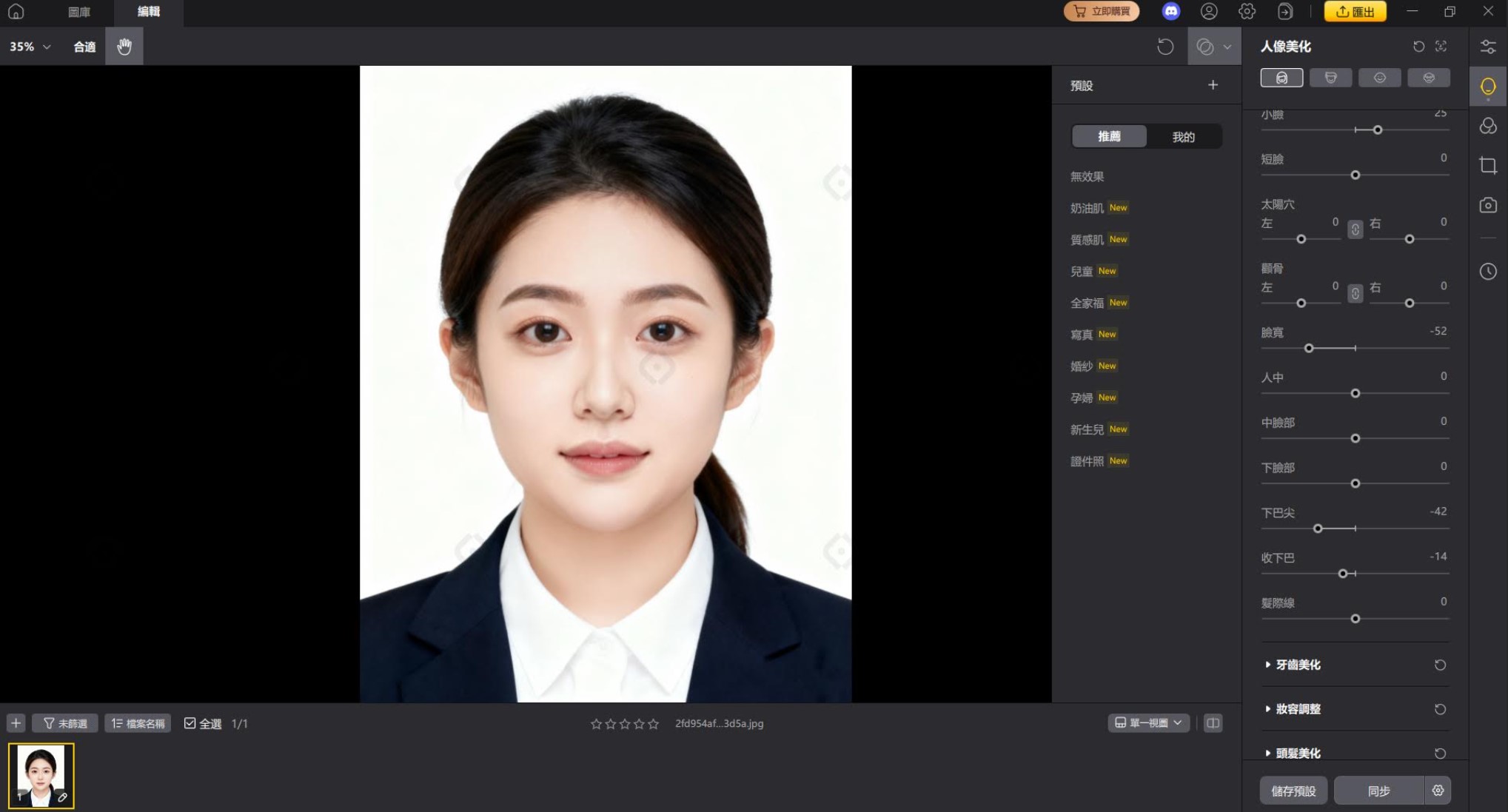The width and height of the screenshot is (1508, 812).
Task: Open the camera panel icon in sidebar
Action: tap(1488, 205)
